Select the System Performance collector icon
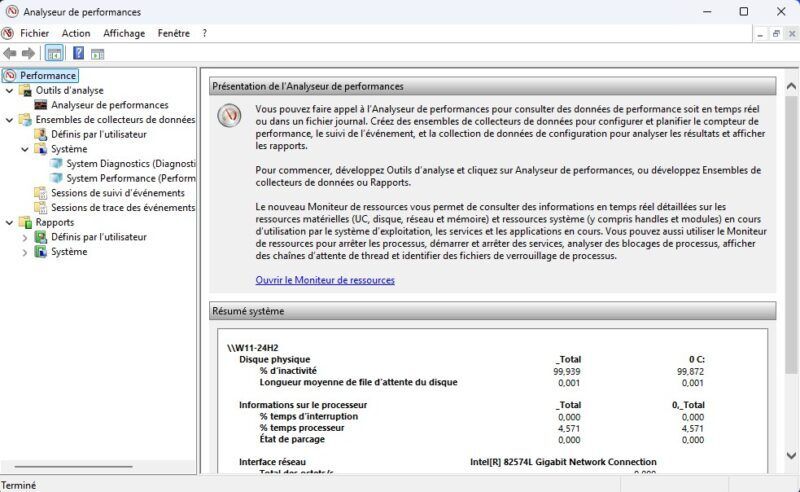The width and height of the screenshot is (800, 492). 56,179
